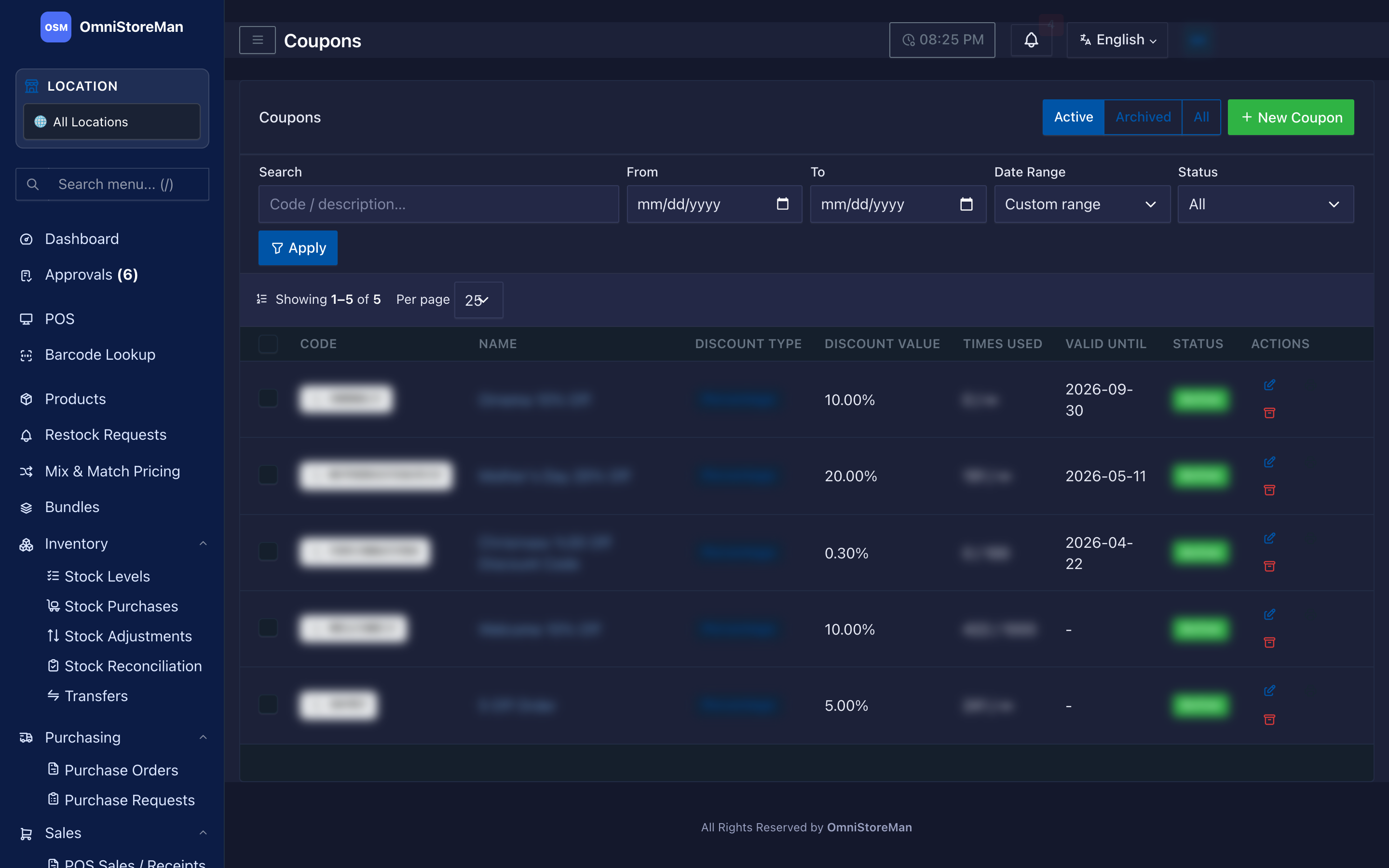The image size is (1389, 868).
Task: Open calendar picker in From date field
Action: coord(782,204)
